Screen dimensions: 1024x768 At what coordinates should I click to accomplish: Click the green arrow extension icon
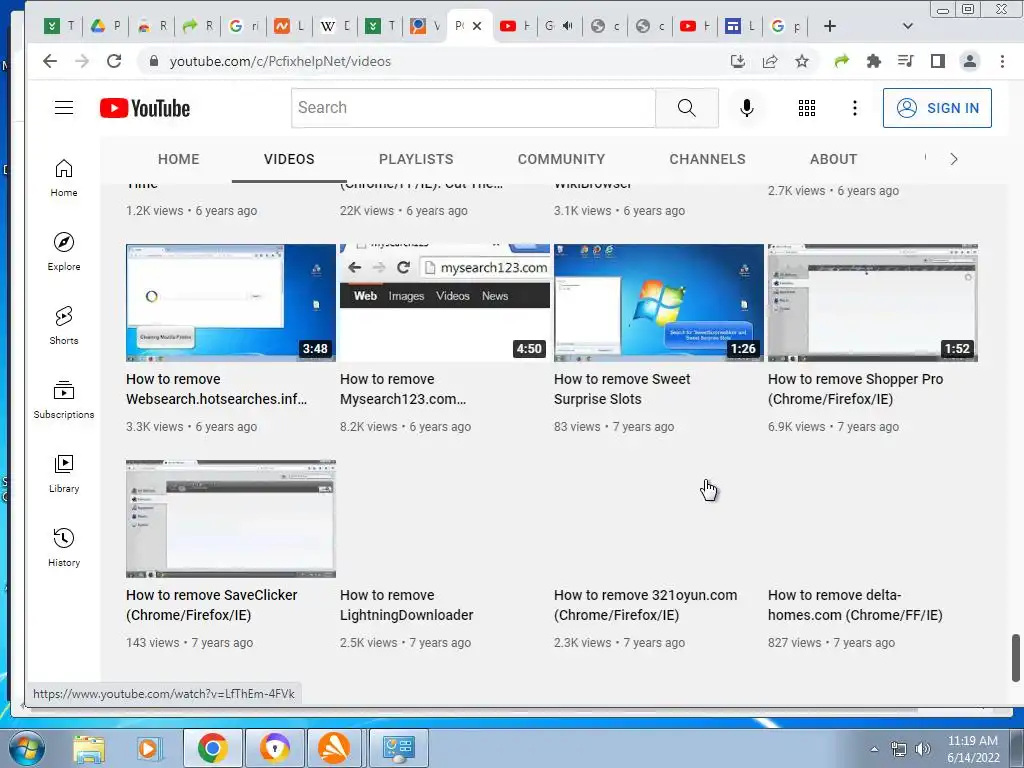tap(841, 61)
